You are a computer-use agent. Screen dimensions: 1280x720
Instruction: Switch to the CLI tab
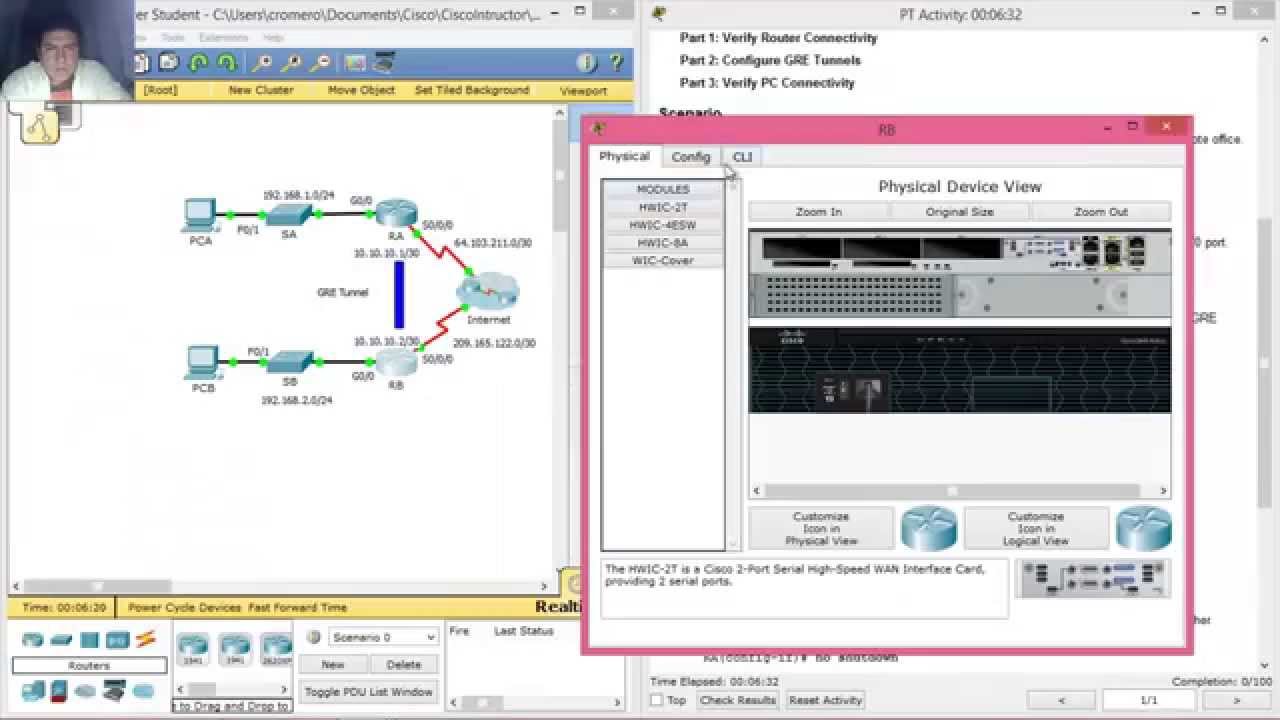[x=742, y=157]
